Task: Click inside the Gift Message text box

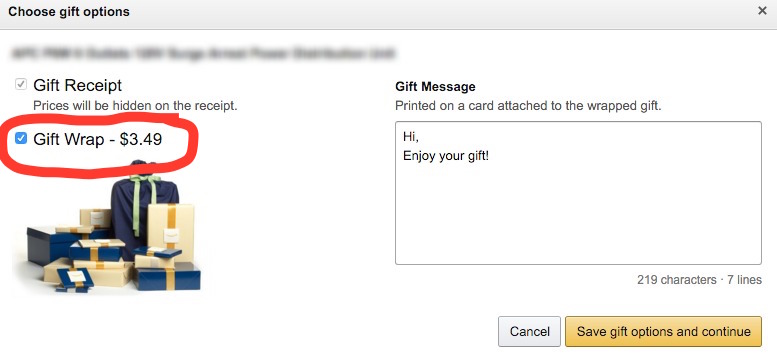Action: point(578,193)
